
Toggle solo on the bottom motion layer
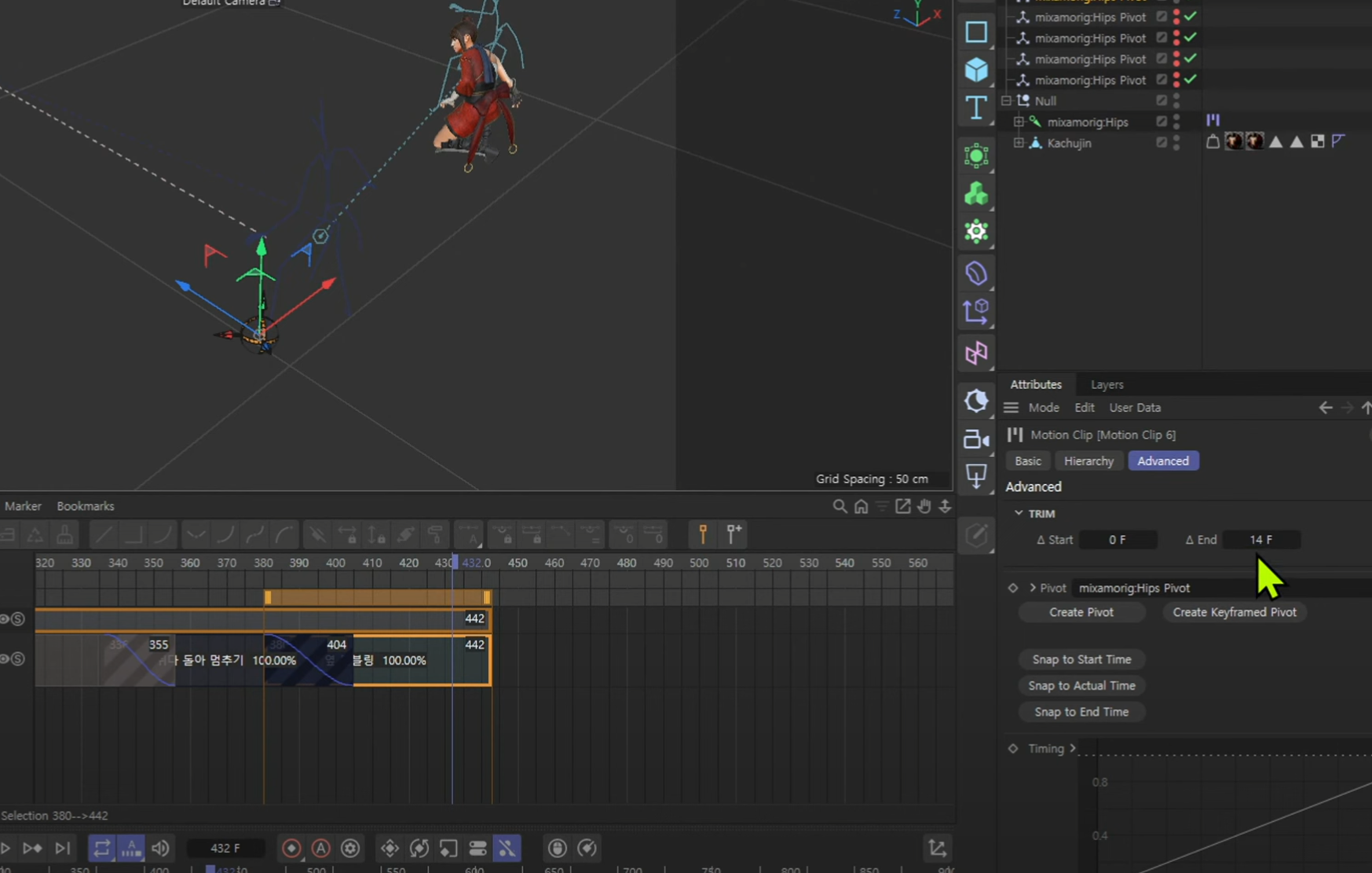[18, 658]
